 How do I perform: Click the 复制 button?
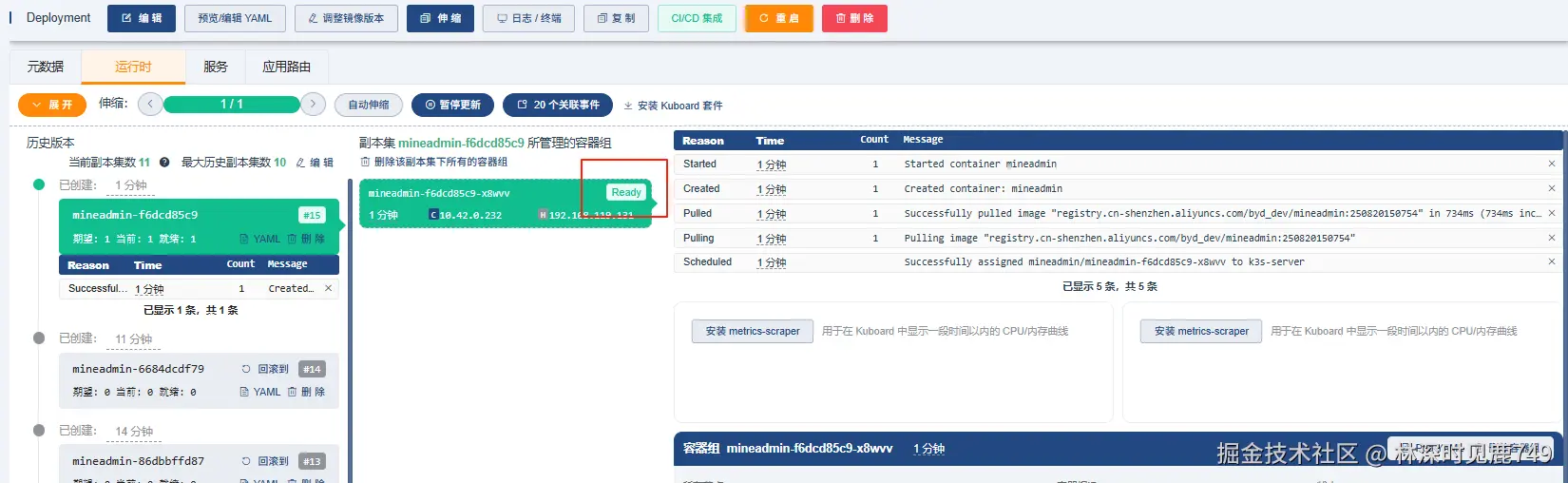(616, 18)
